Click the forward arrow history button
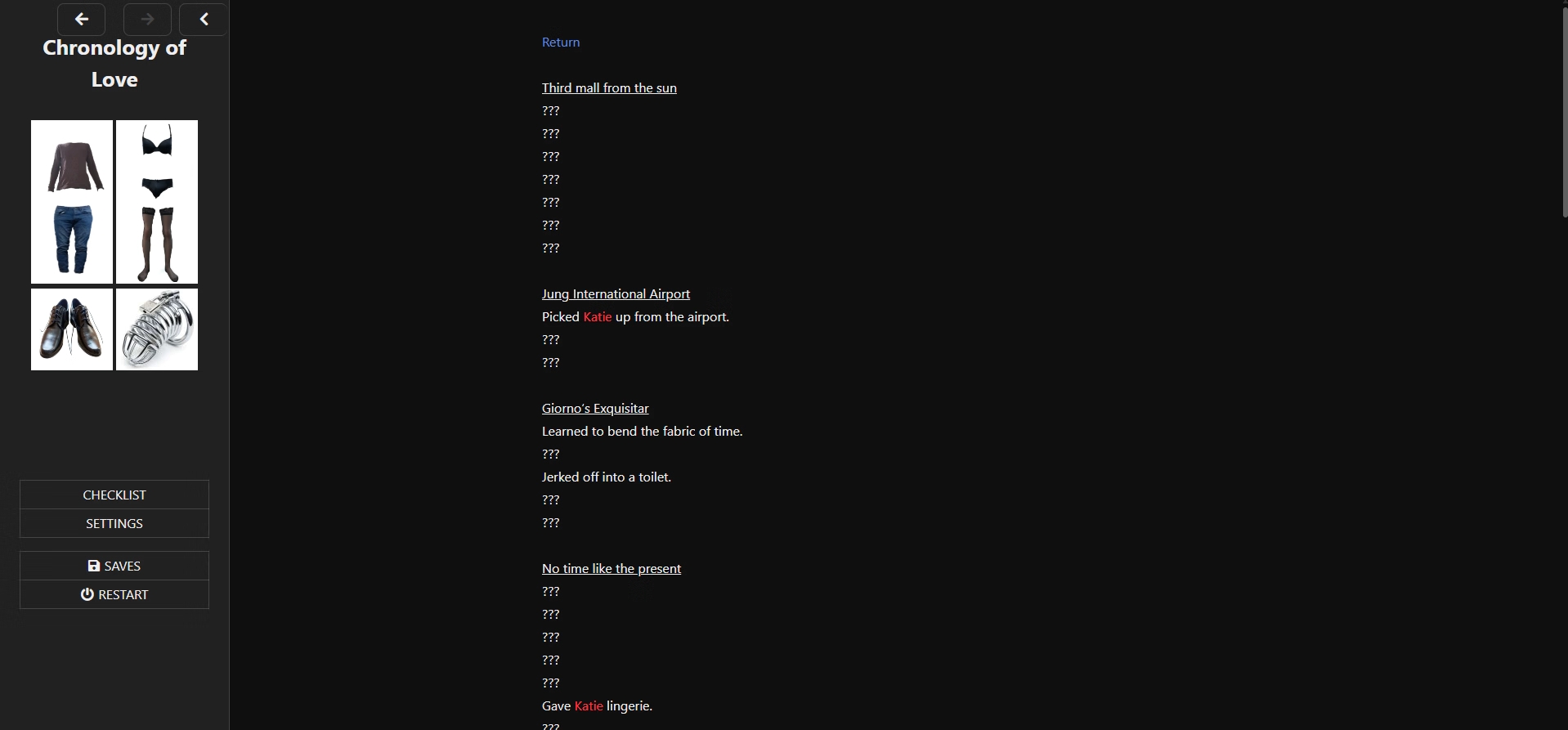This screenshot has height=730, width=1568. click(147, 20)
